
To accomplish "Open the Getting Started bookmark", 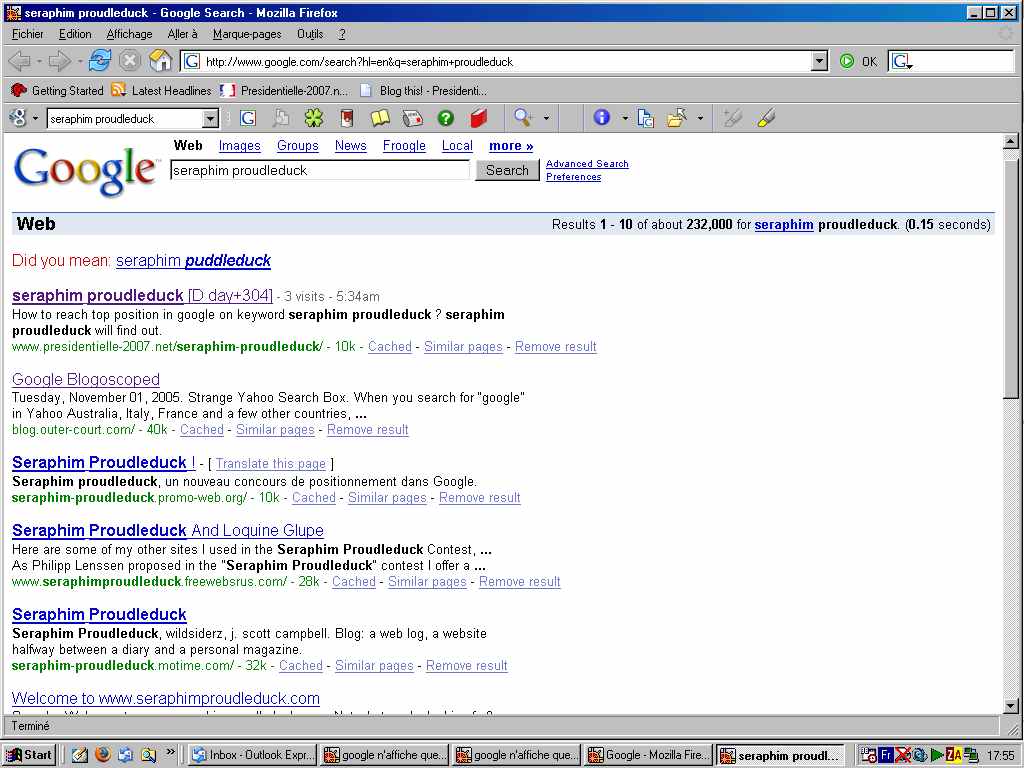I will 57,91.
